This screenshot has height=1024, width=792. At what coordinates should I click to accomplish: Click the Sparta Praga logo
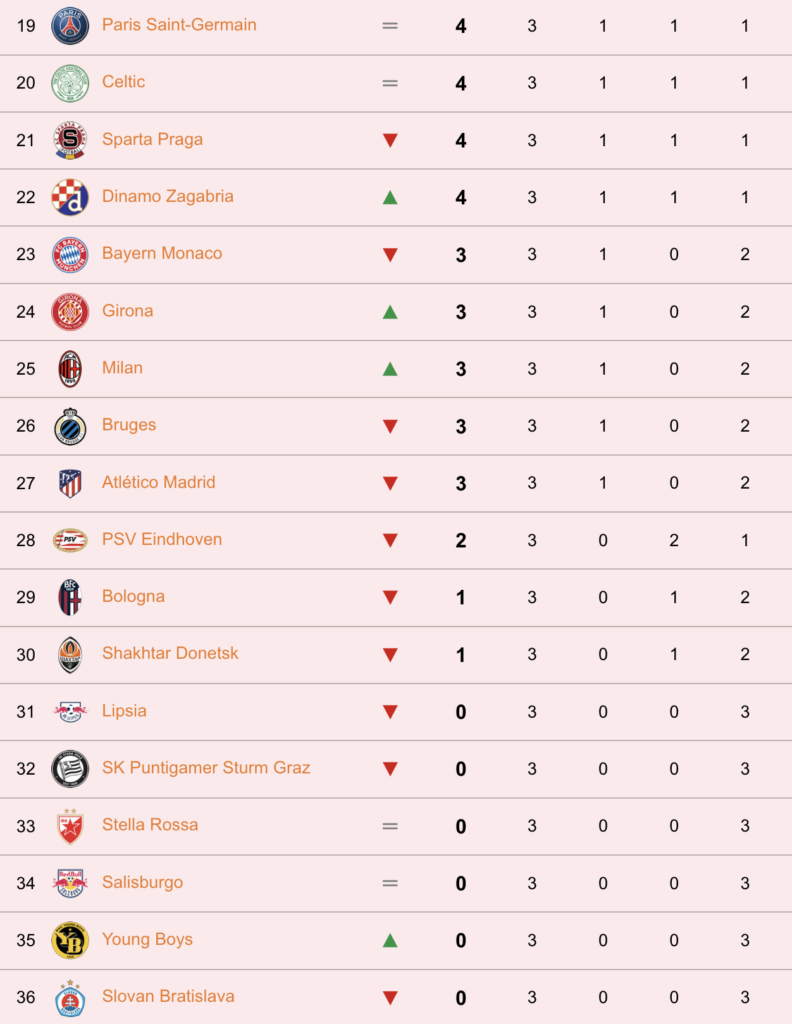(x=70, y=140)
